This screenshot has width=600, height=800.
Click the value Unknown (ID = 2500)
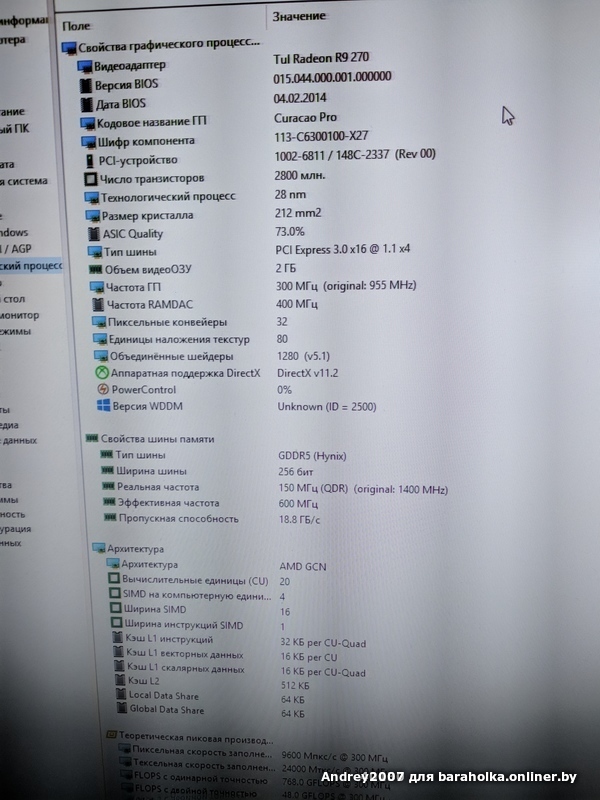(x=327, y=407)
